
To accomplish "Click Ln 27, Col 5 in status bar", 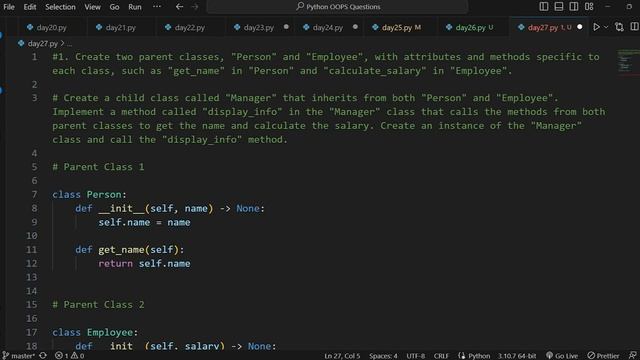I will point(342,356).
